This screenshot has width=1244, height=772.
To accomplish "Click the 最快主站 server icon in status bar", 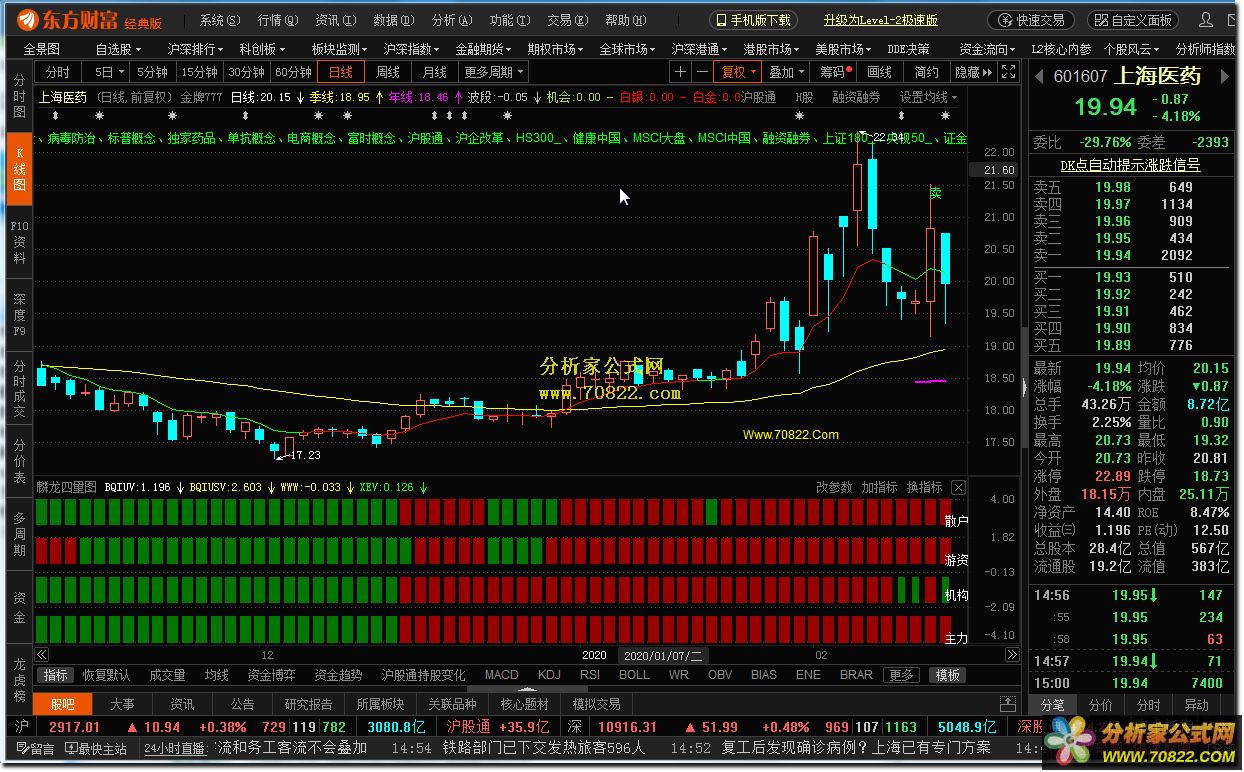I will click(x=97, y=748).
